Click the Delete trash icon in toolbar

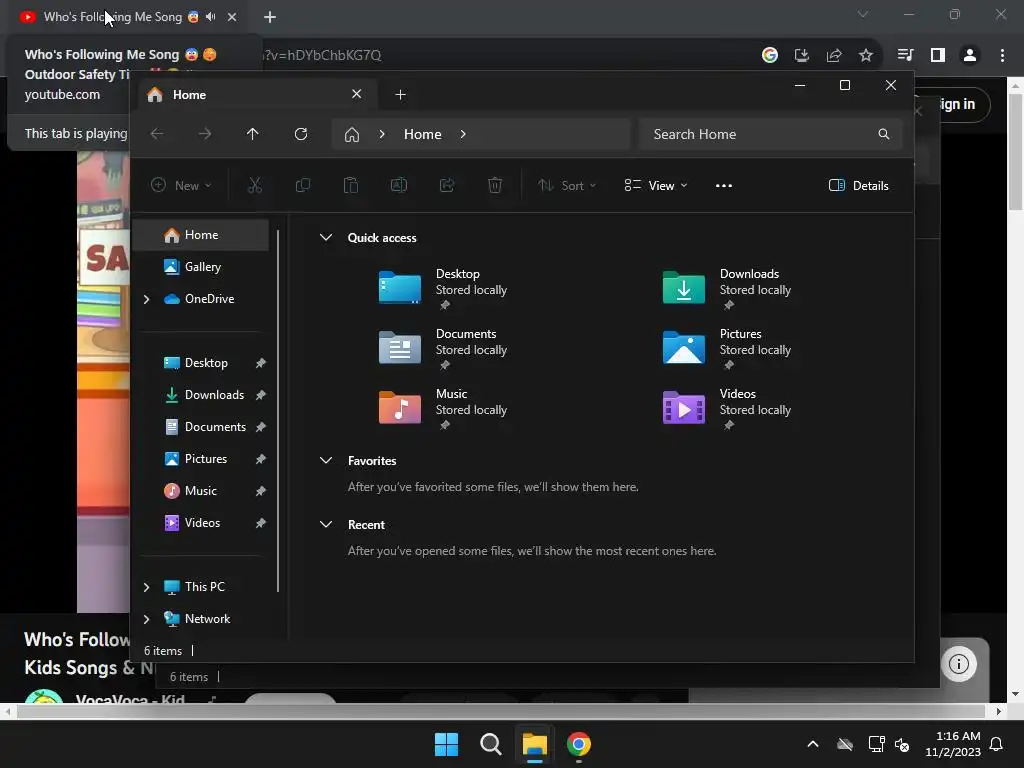click(495, 185)
